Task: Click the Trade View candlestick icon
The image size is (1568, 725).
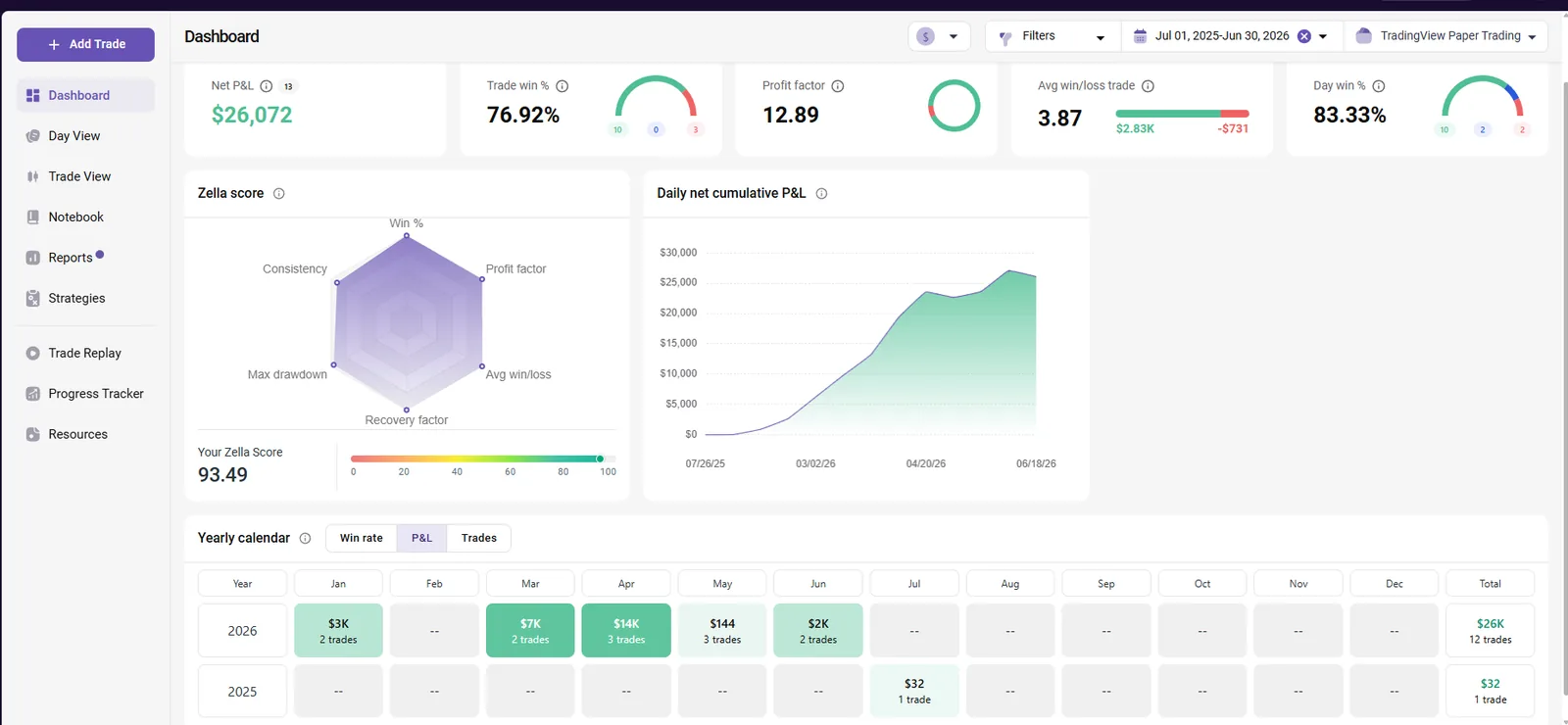Action: (33, 176)
